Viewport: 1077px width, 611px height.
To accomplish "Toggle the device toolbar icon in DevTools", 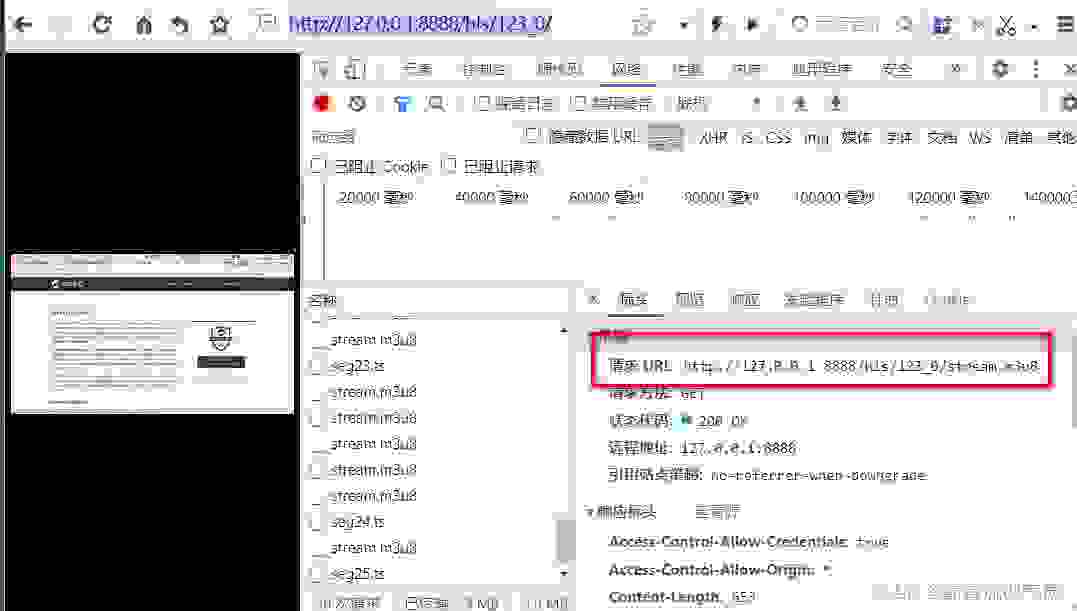I will click(354, 69).
